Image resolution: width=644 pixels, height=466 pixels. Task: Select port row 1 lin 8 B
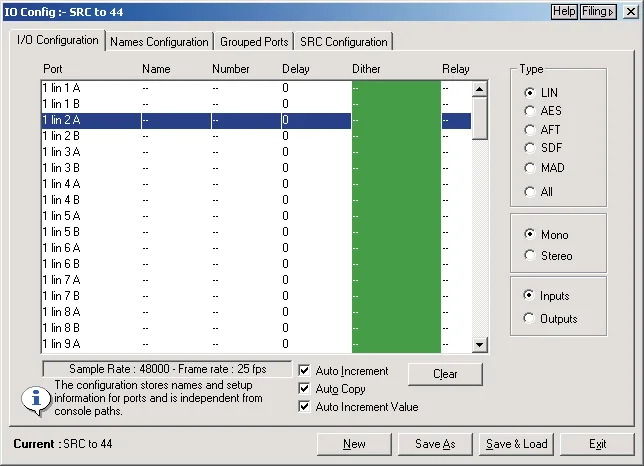click(x=256, y=328)
